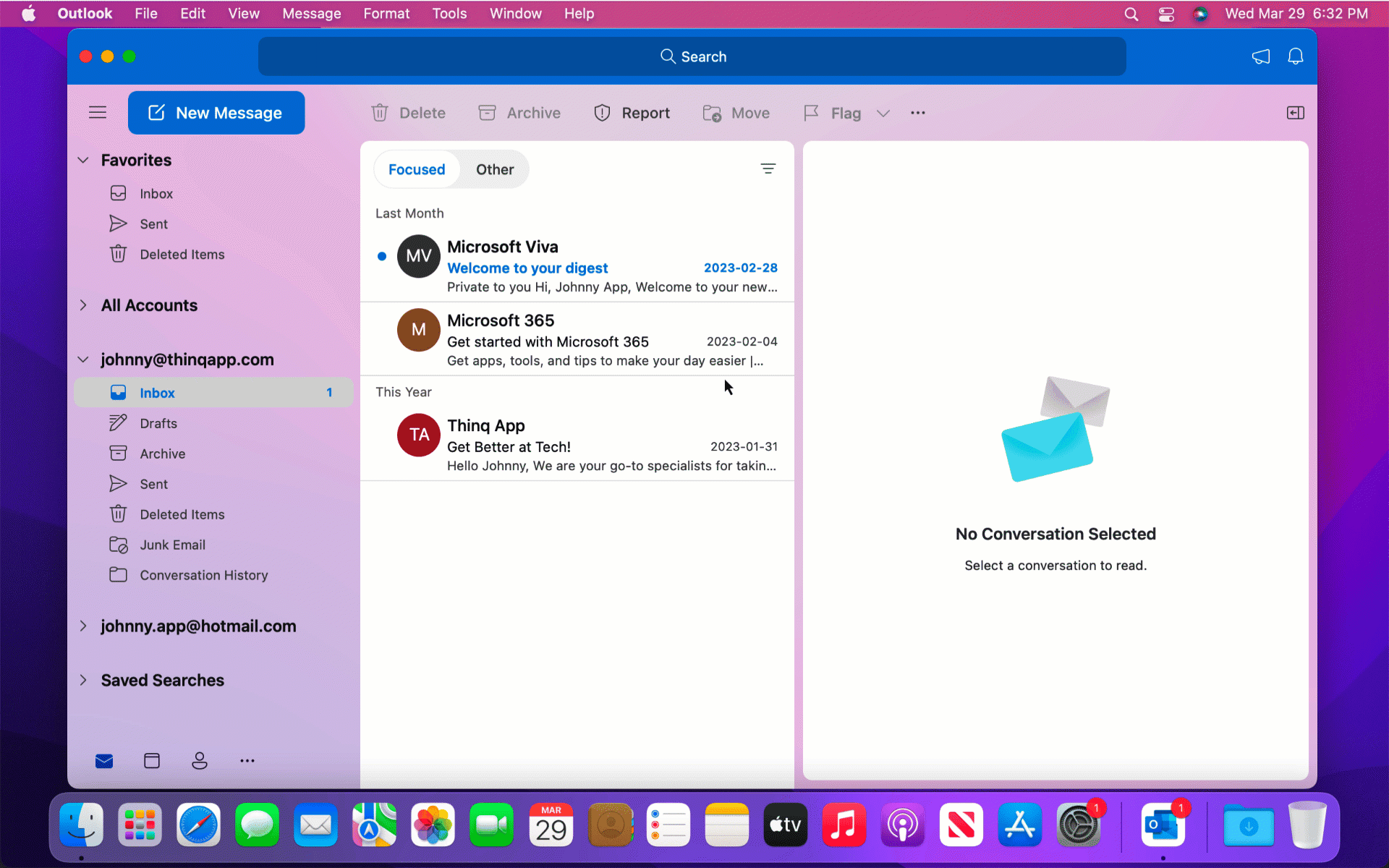Screen dimensions: 1389x868
Task: Toggle the reading pane layout icon
Action: point(1295,113)
